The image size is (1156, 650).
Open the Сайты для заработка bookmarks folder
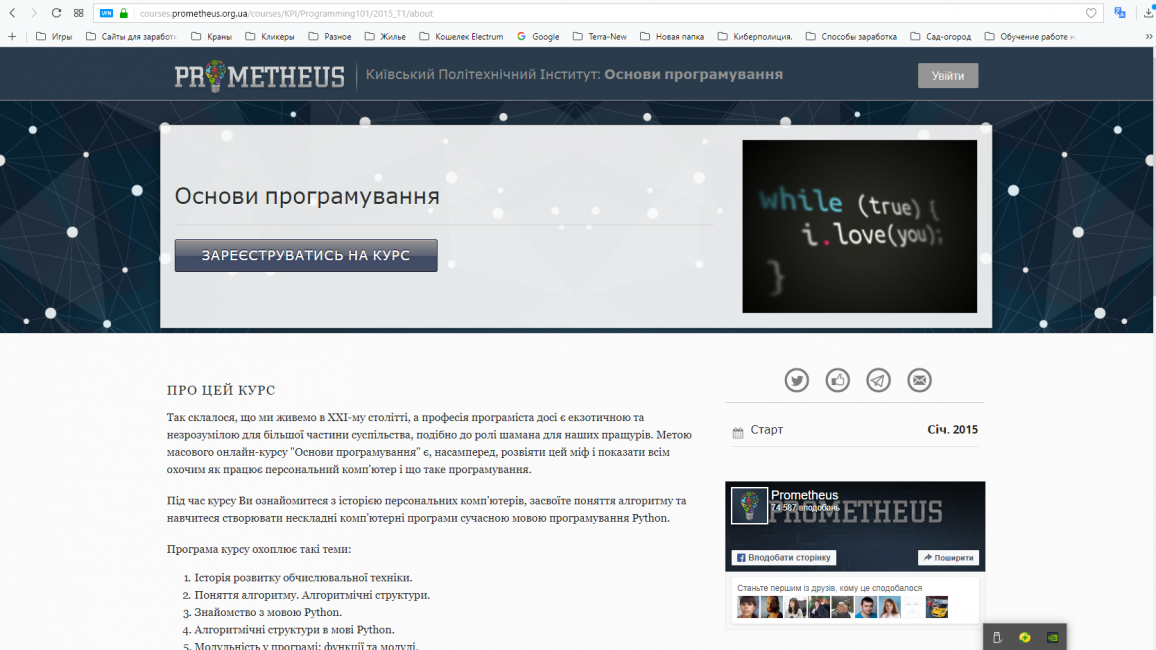(131, 36)
